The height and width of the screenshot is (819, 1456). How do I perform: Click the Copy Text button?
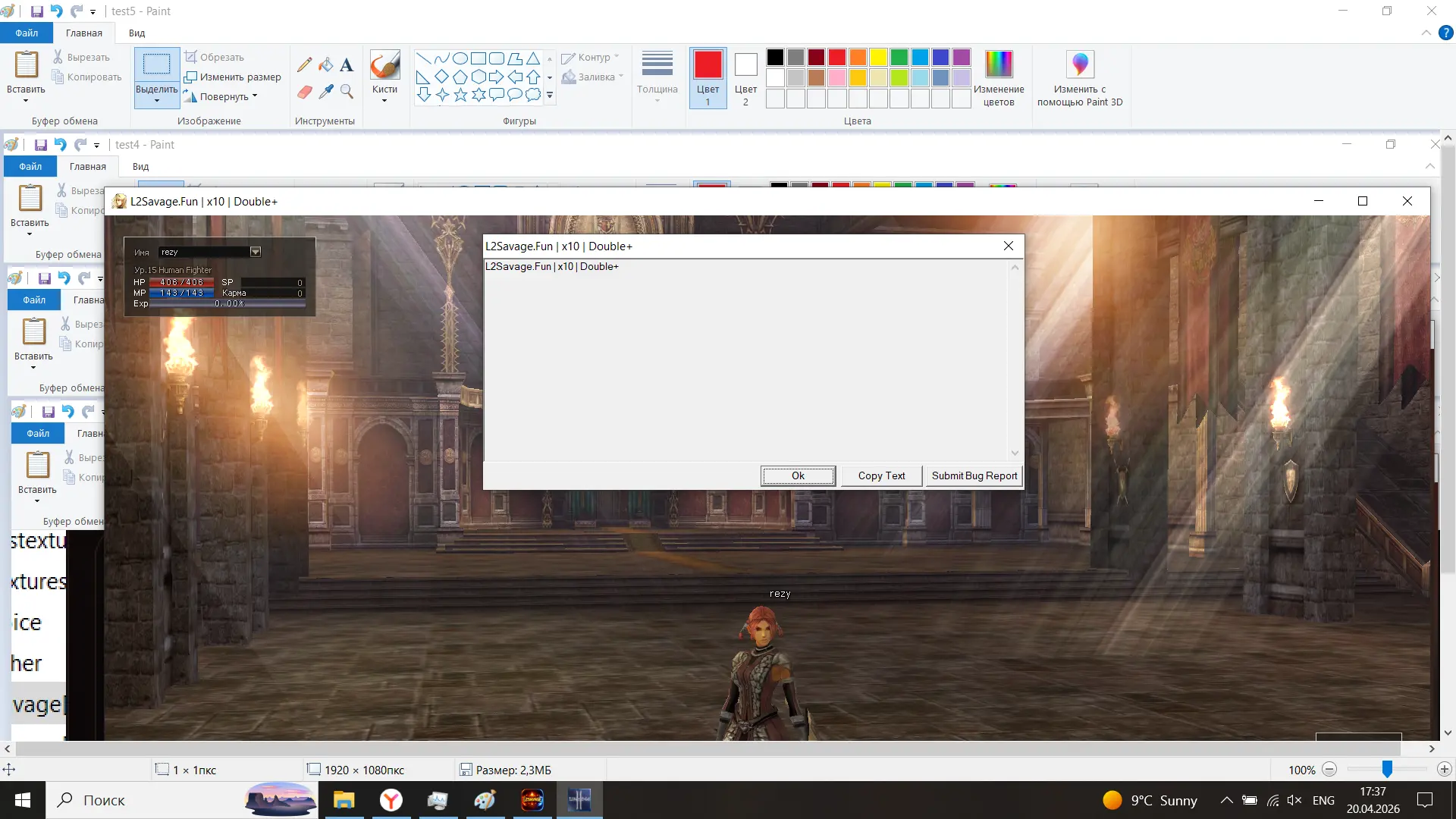pos(881,475)
